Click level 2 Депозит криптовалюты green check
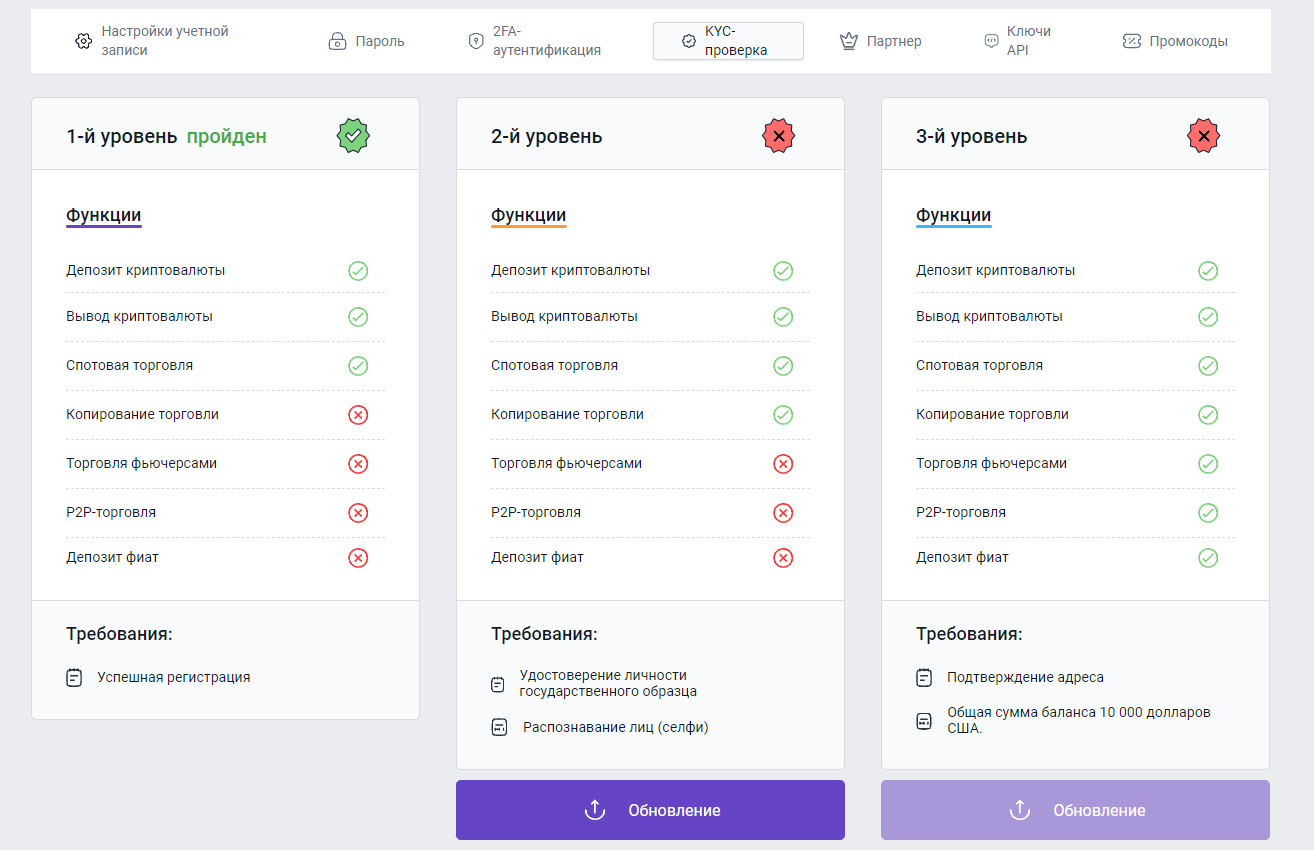1314x850 pixels. pos(783,271)
